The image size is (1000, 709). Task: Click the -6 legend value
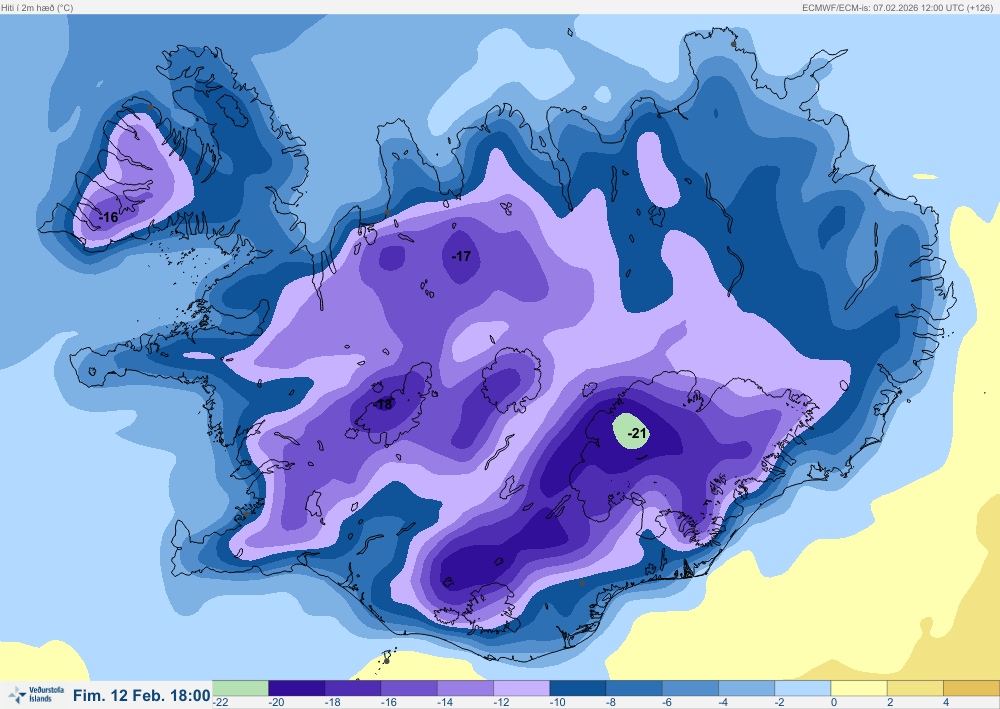point(667,703)
